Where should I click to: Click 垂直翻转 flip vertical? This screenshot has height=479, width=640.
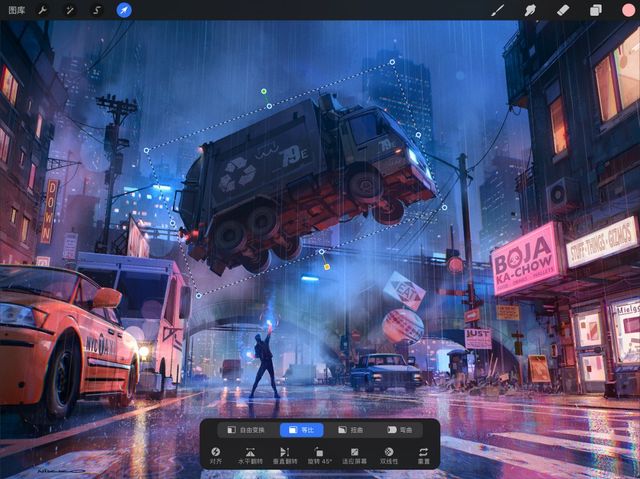click(x=285, y=455)
